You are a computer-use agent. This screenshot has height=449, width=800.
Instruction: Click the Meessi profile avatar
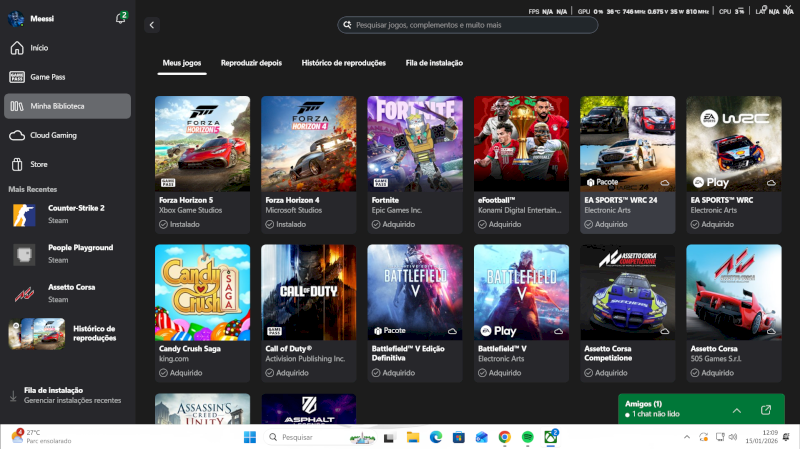click(16, 18)
